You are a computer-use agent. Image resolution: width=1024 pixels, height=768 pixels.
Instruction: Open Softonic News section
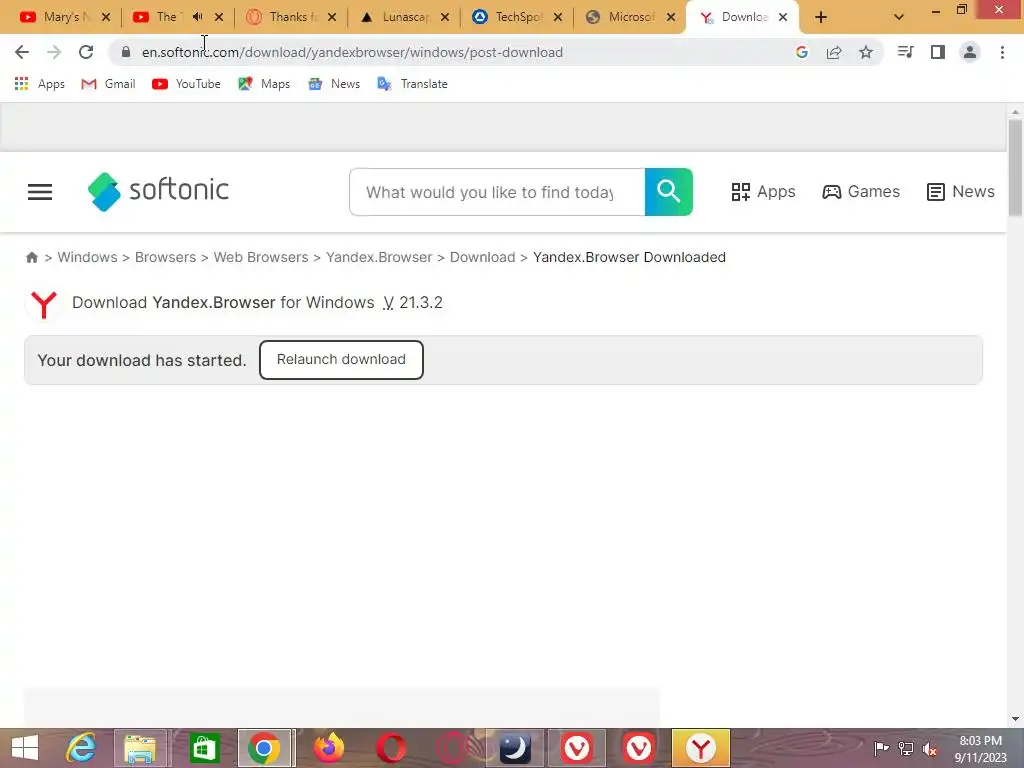point(961,192)
